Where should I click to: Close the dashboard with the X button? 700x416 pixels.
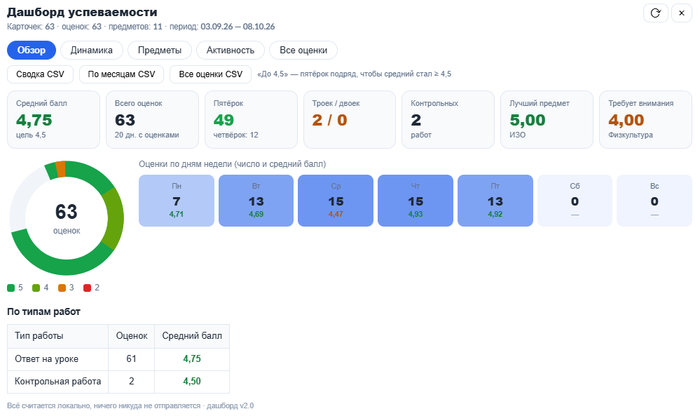point(682,13)
